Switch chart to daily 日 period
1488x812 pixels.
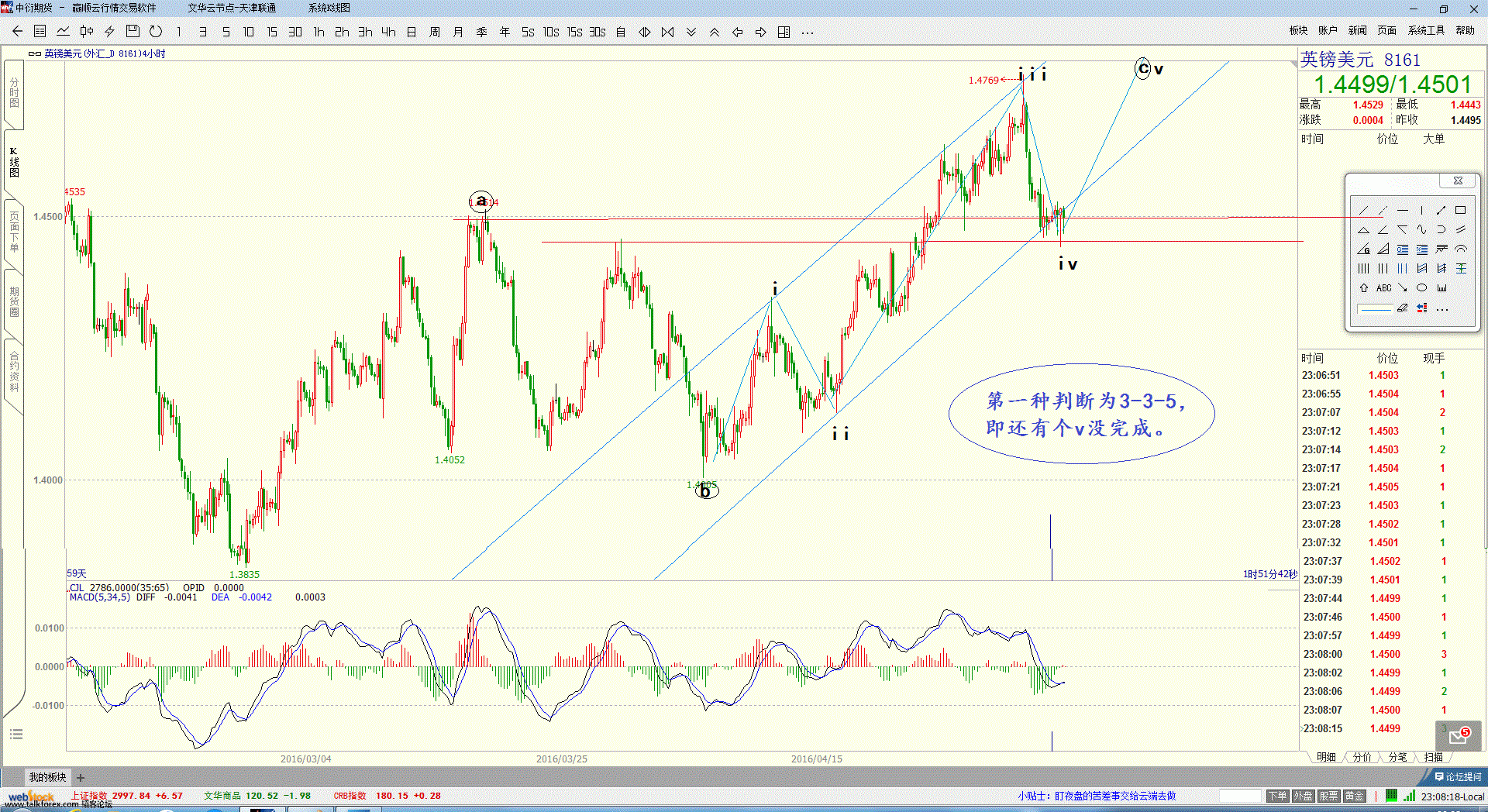pos(412,32)
